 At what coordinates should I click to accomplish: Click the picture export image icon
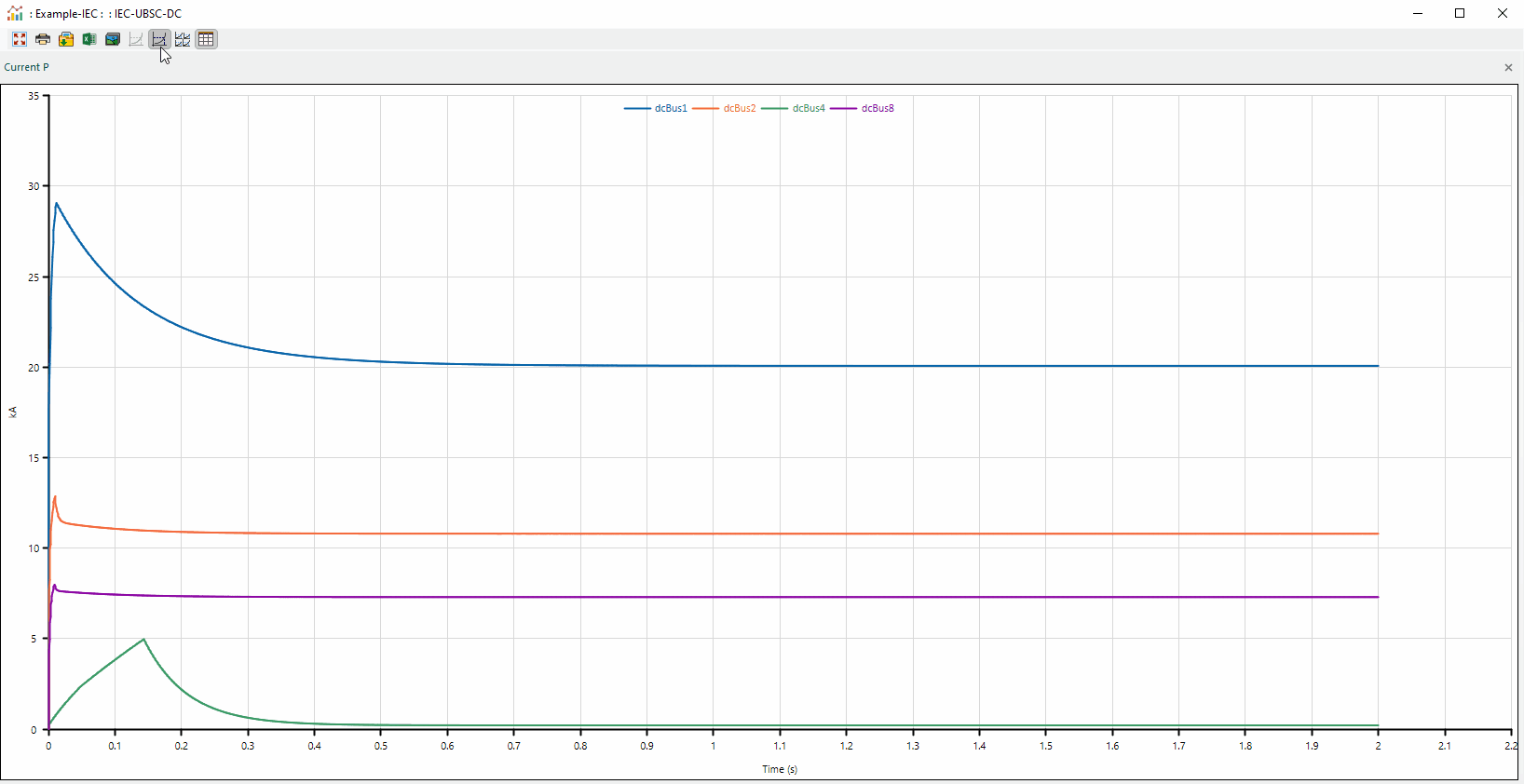(x=113, y=39)
